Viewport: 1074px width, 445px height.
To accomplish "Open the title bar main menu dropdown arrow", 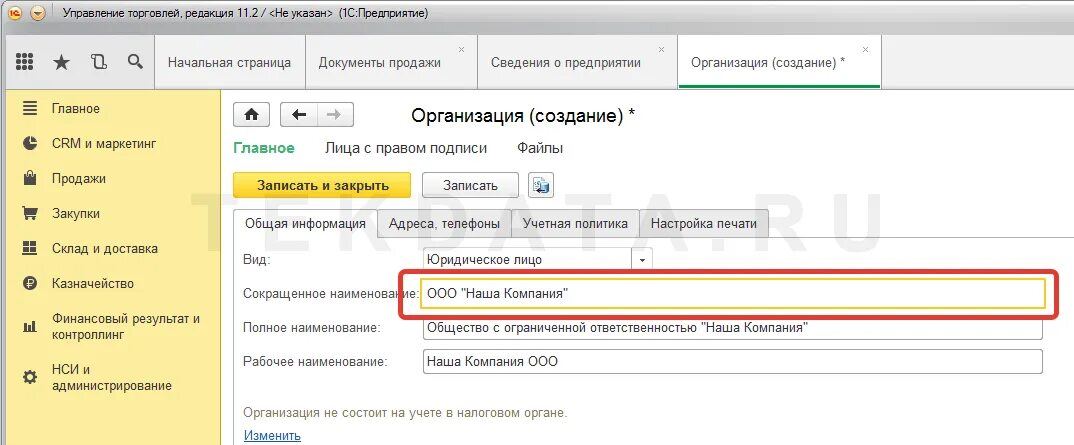I will click(37, 13).
